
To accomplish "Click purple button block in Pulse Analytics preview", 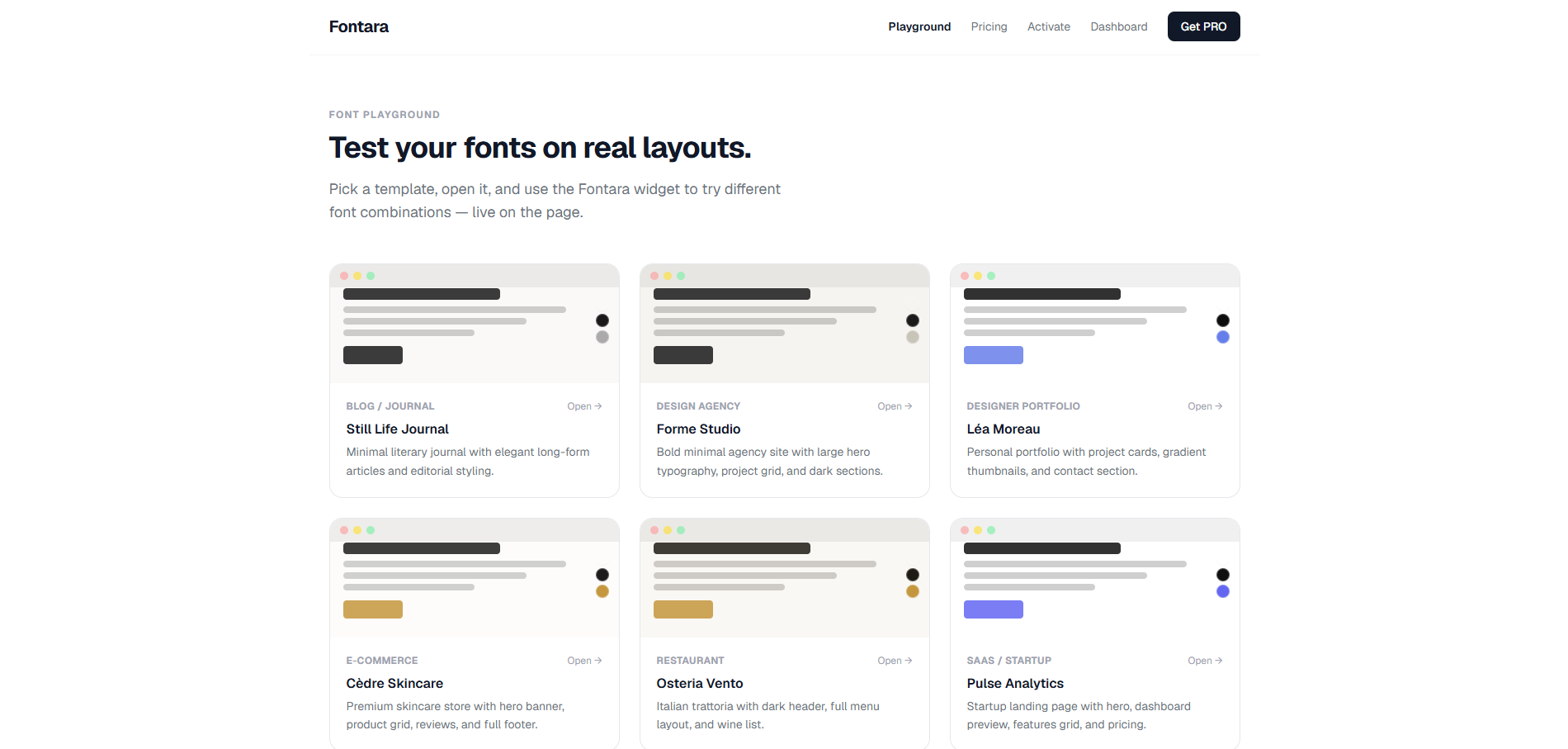I will 993,609.
